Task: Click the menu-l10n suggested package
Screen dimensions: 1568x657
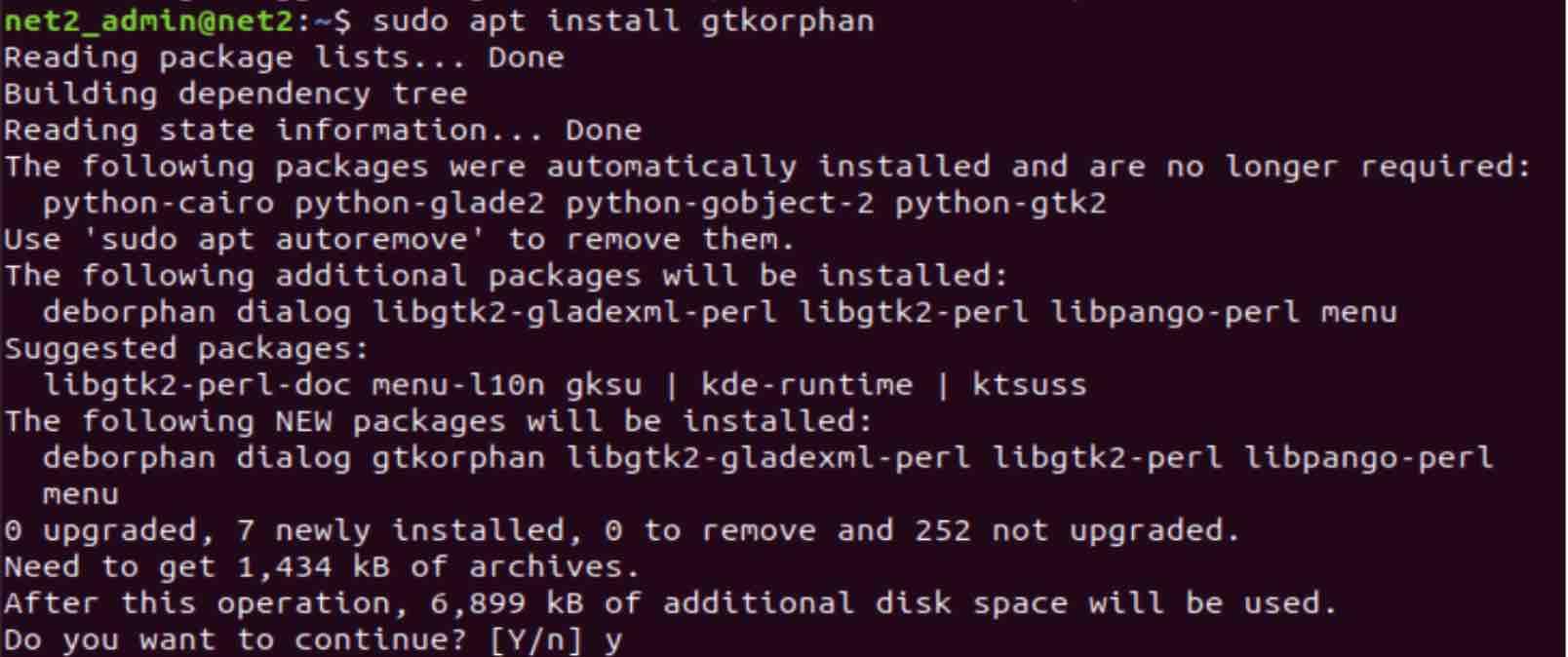Action: tap(458, 385)
